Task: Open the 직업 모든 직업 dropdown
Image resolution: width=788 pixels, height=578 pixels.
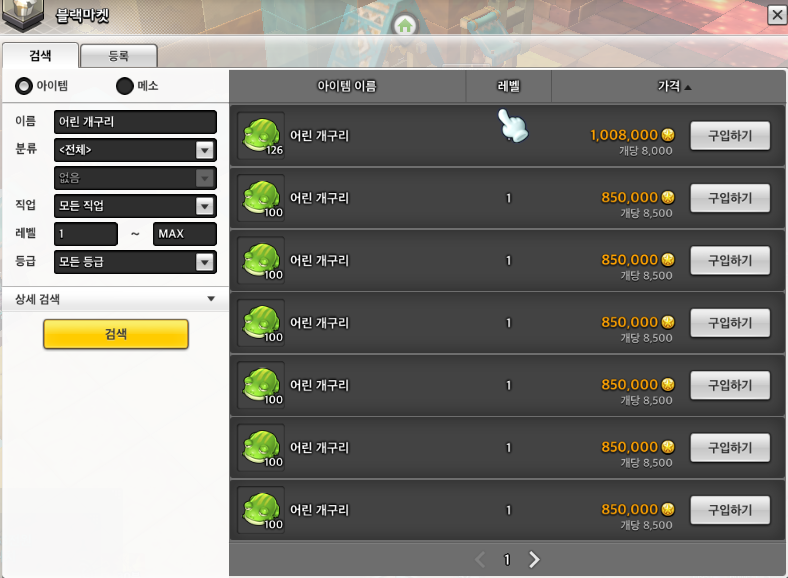Action: 135,206
